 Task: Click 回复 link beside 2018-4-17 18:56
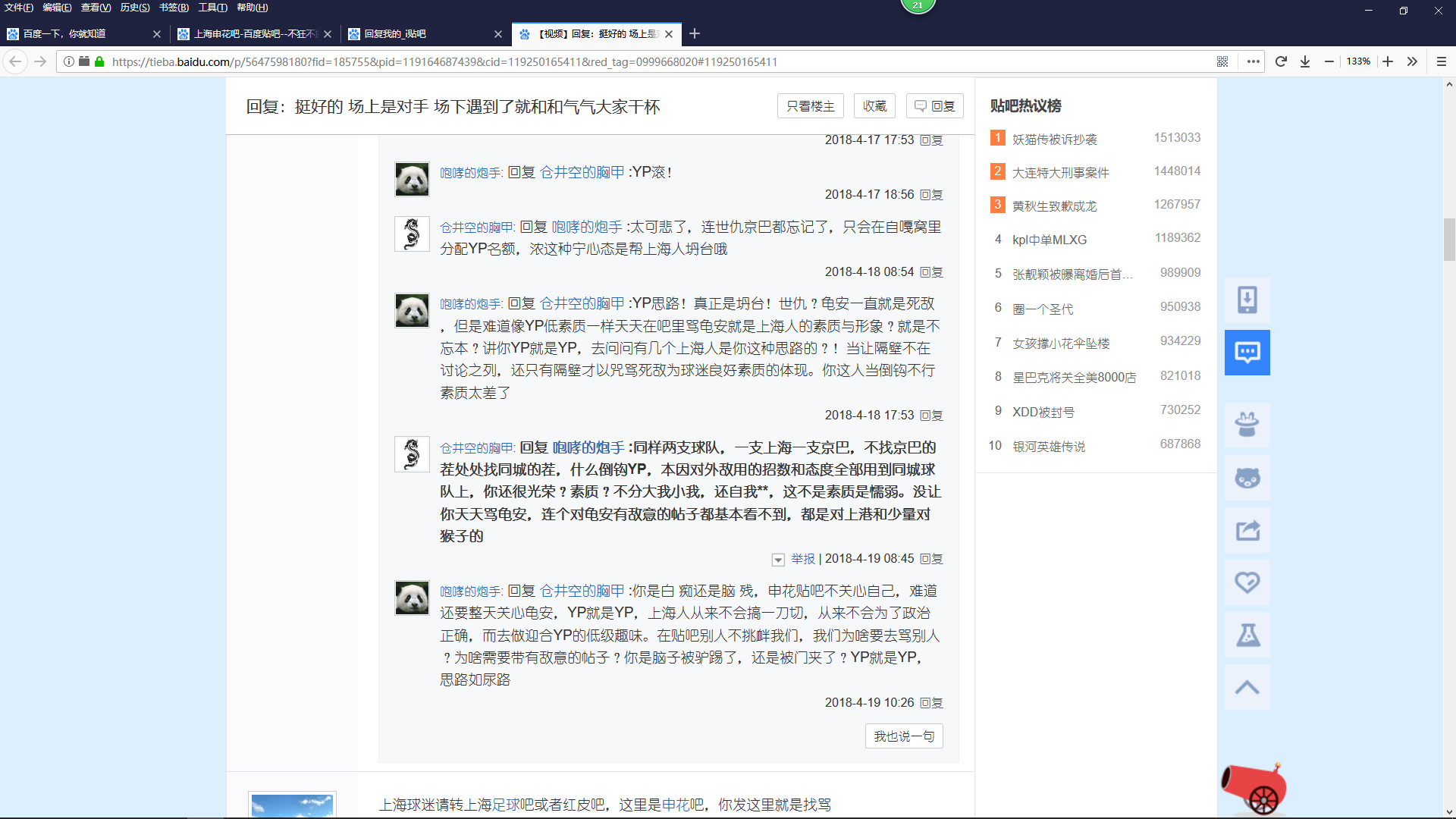(932, 195)
